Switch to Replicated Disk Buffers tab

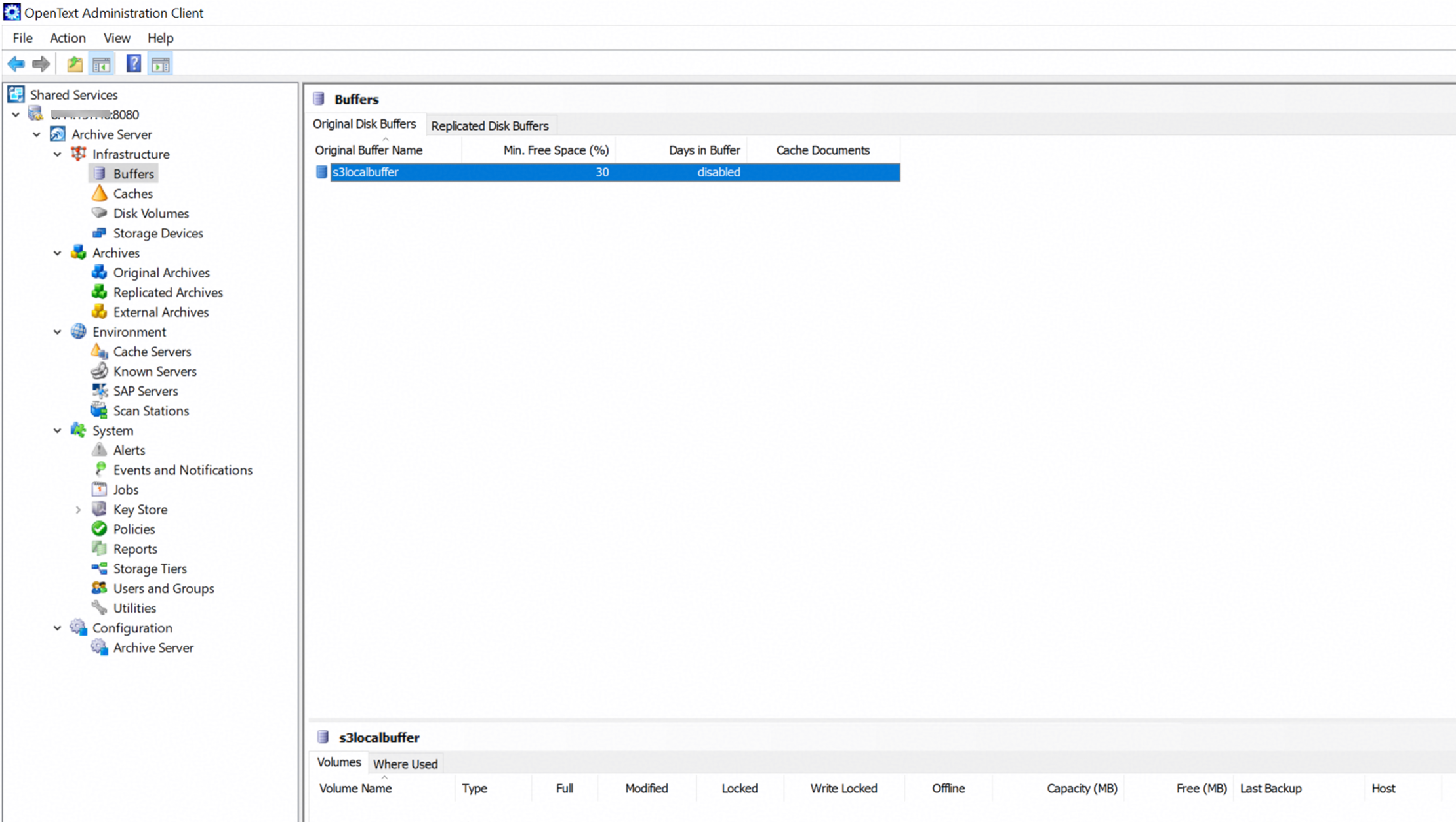490,125
